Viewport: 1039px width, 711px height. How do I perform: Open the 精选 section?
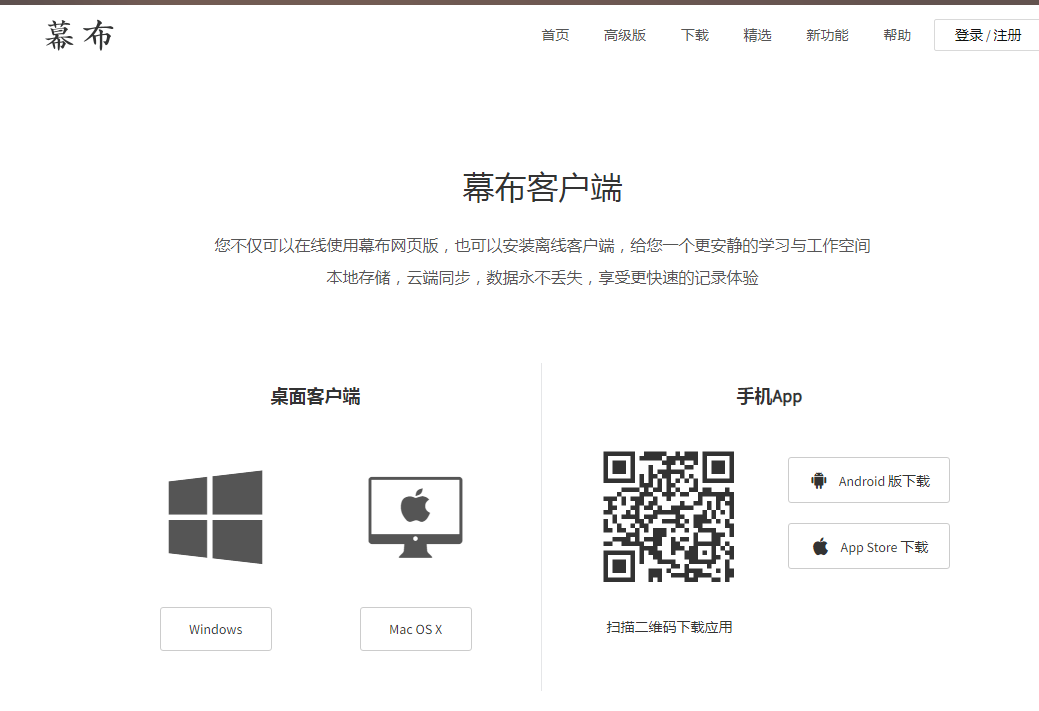click(x=758, y=34)
